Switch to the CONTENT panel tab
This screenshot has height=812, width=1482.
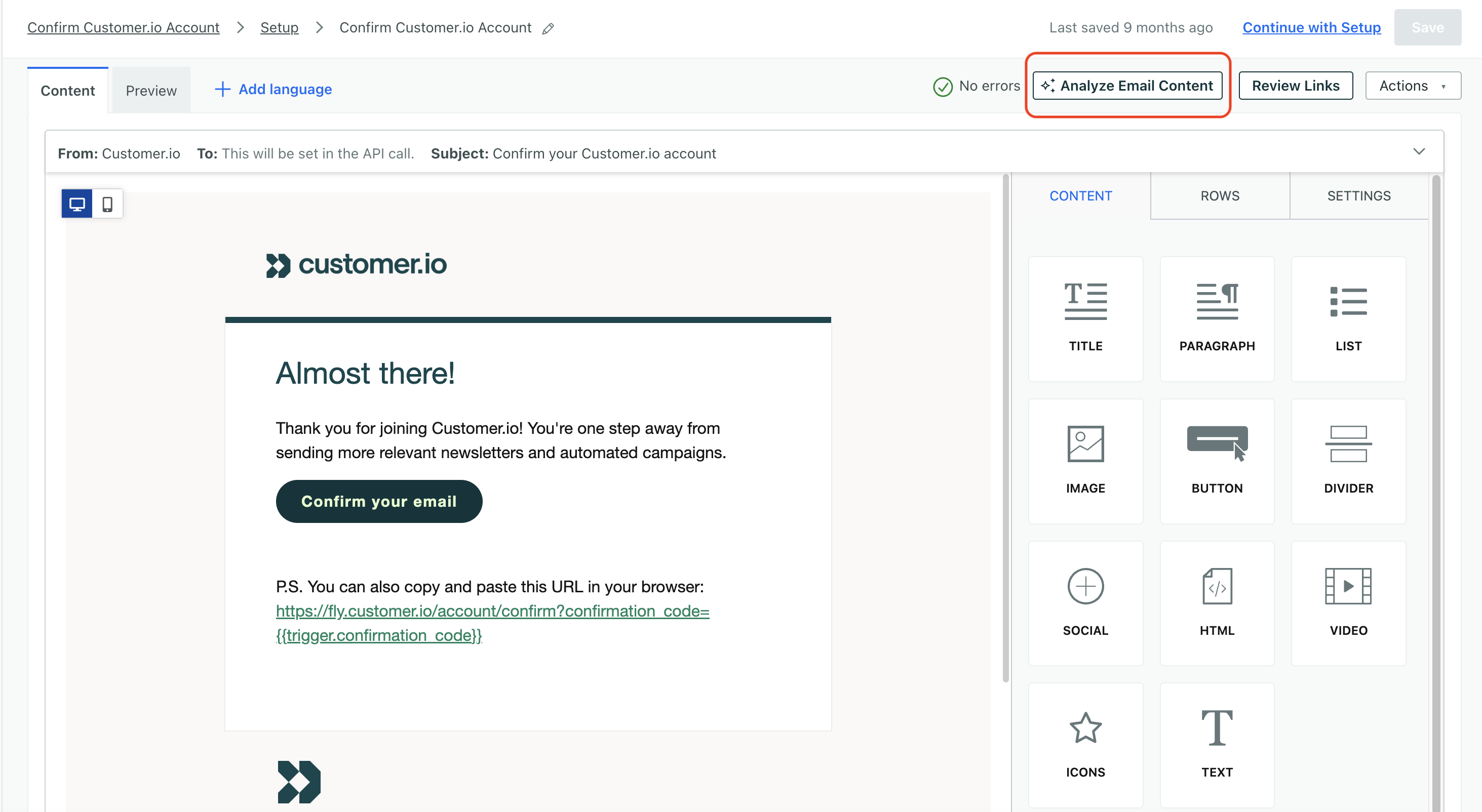pos(1080,195)
